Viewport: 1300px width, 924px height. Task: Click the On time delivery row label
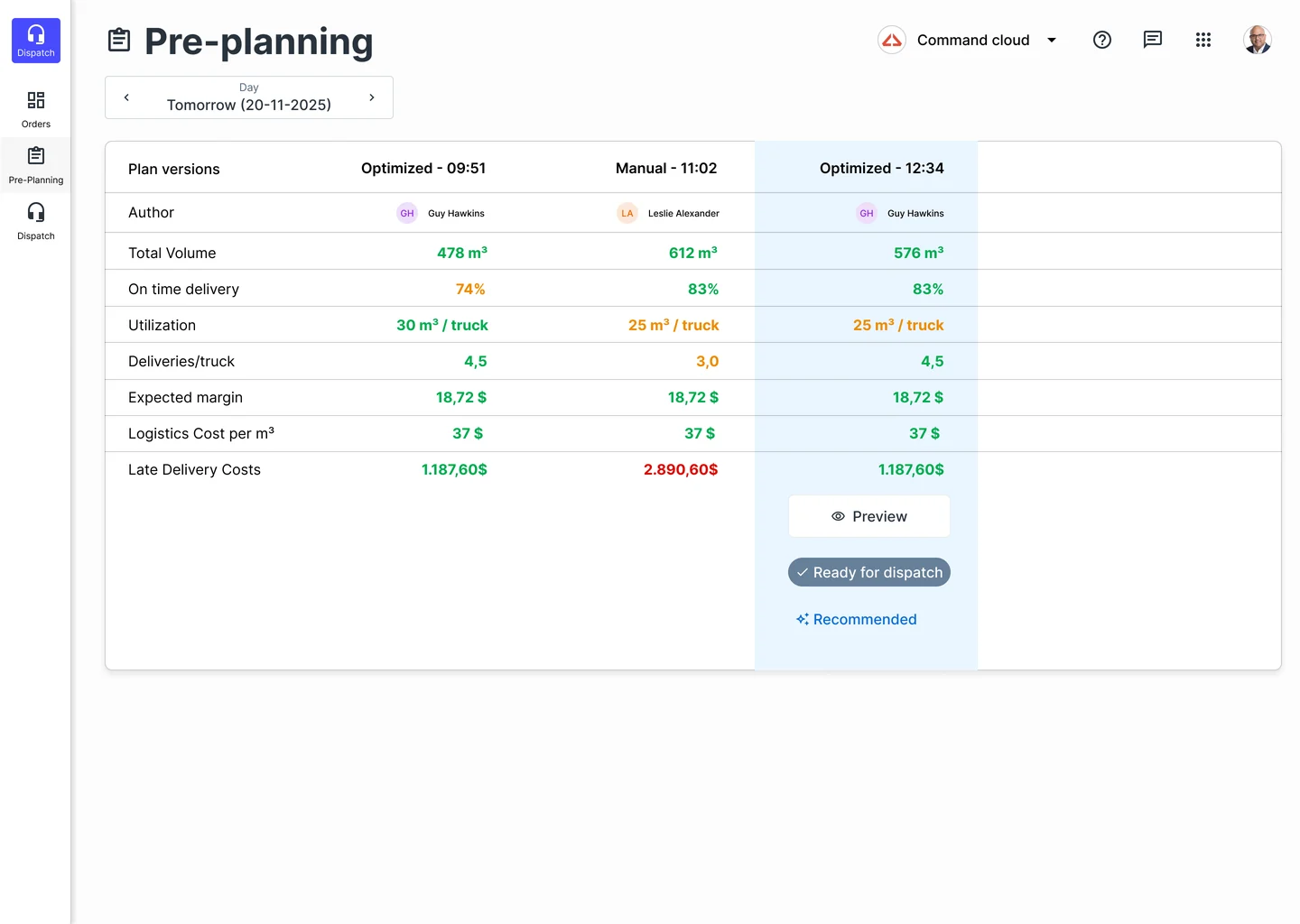pos(184,289)
